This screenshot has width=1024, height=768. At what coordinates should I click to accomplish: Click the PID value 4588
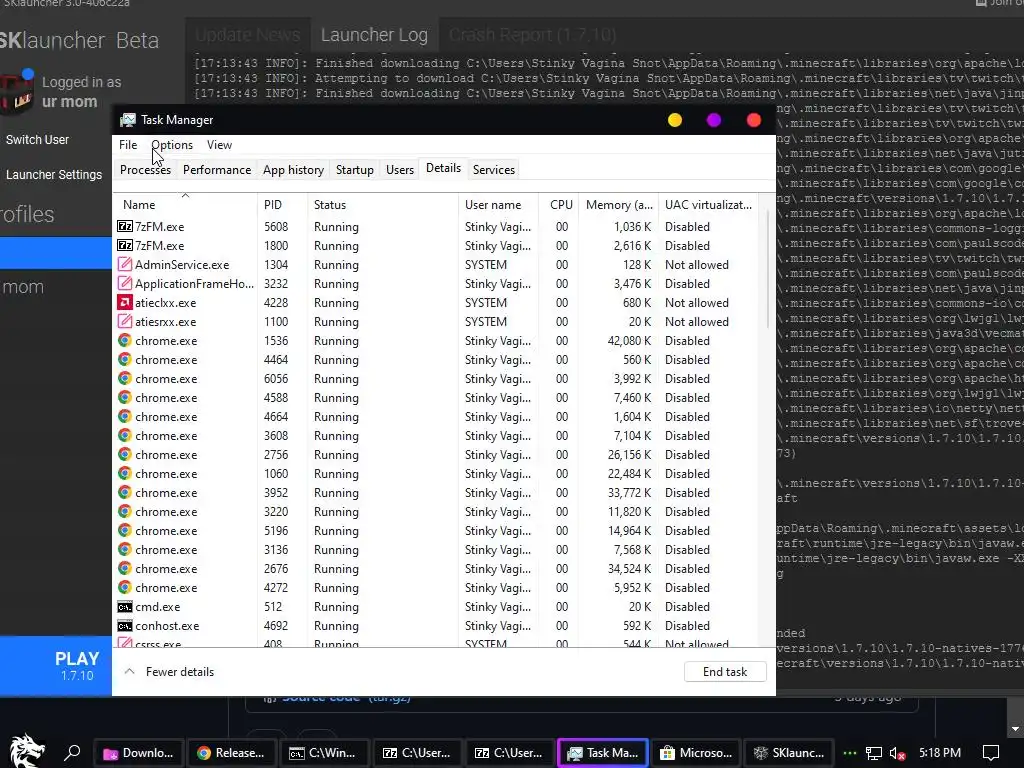[276, 398]
